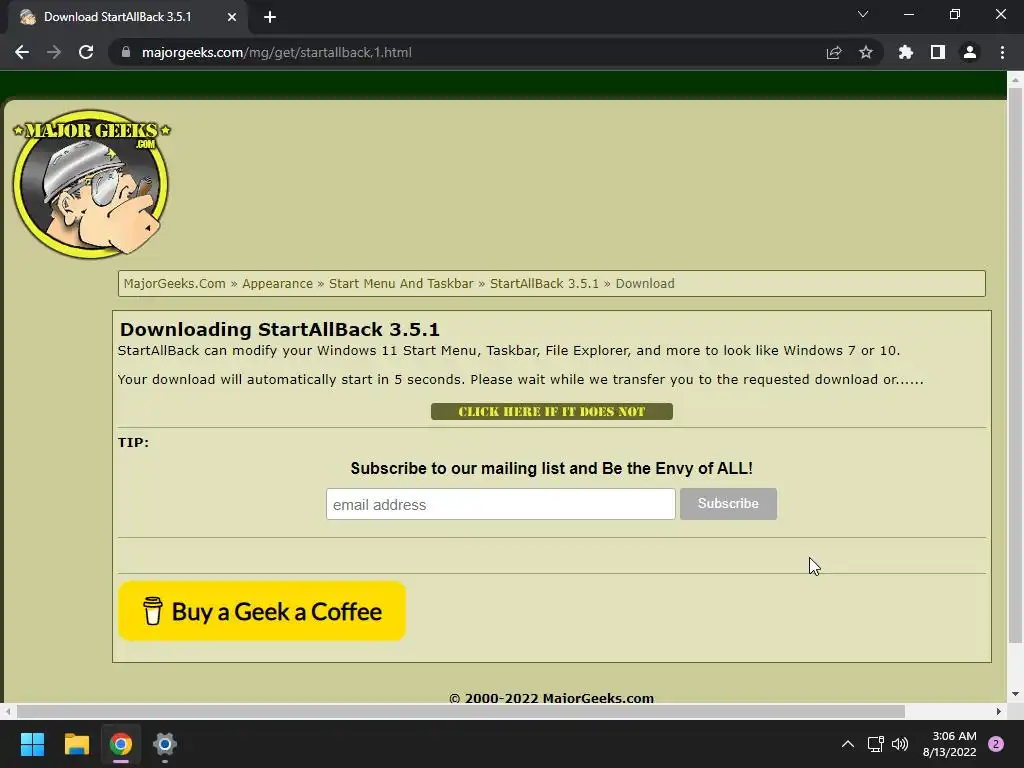Open Settings gear in taskbar
This screenshot has width=1024, height=768.
coord(165,744)
